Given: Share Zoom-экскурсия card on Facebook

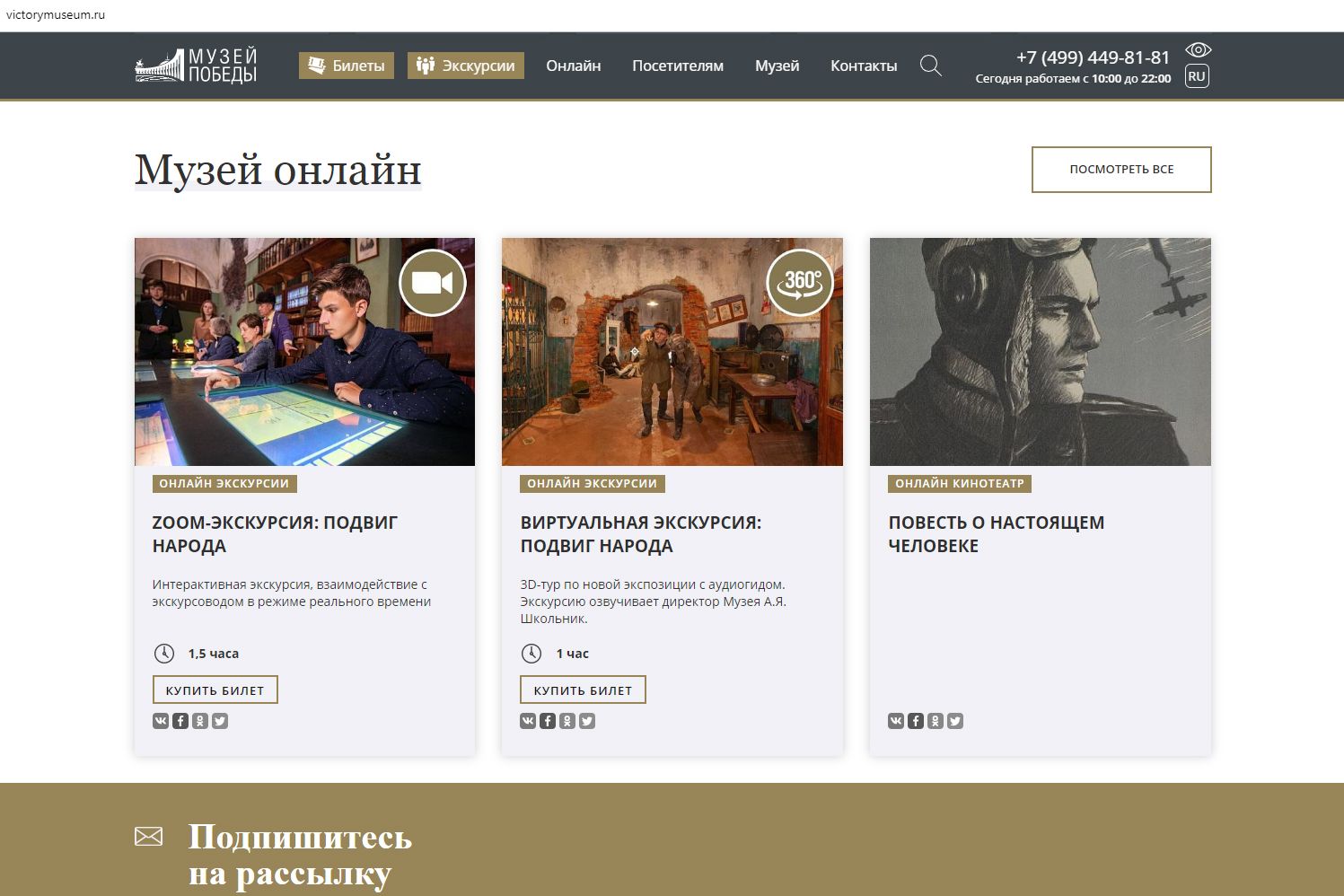Looking at the screenshot, I should pos(180,721).
